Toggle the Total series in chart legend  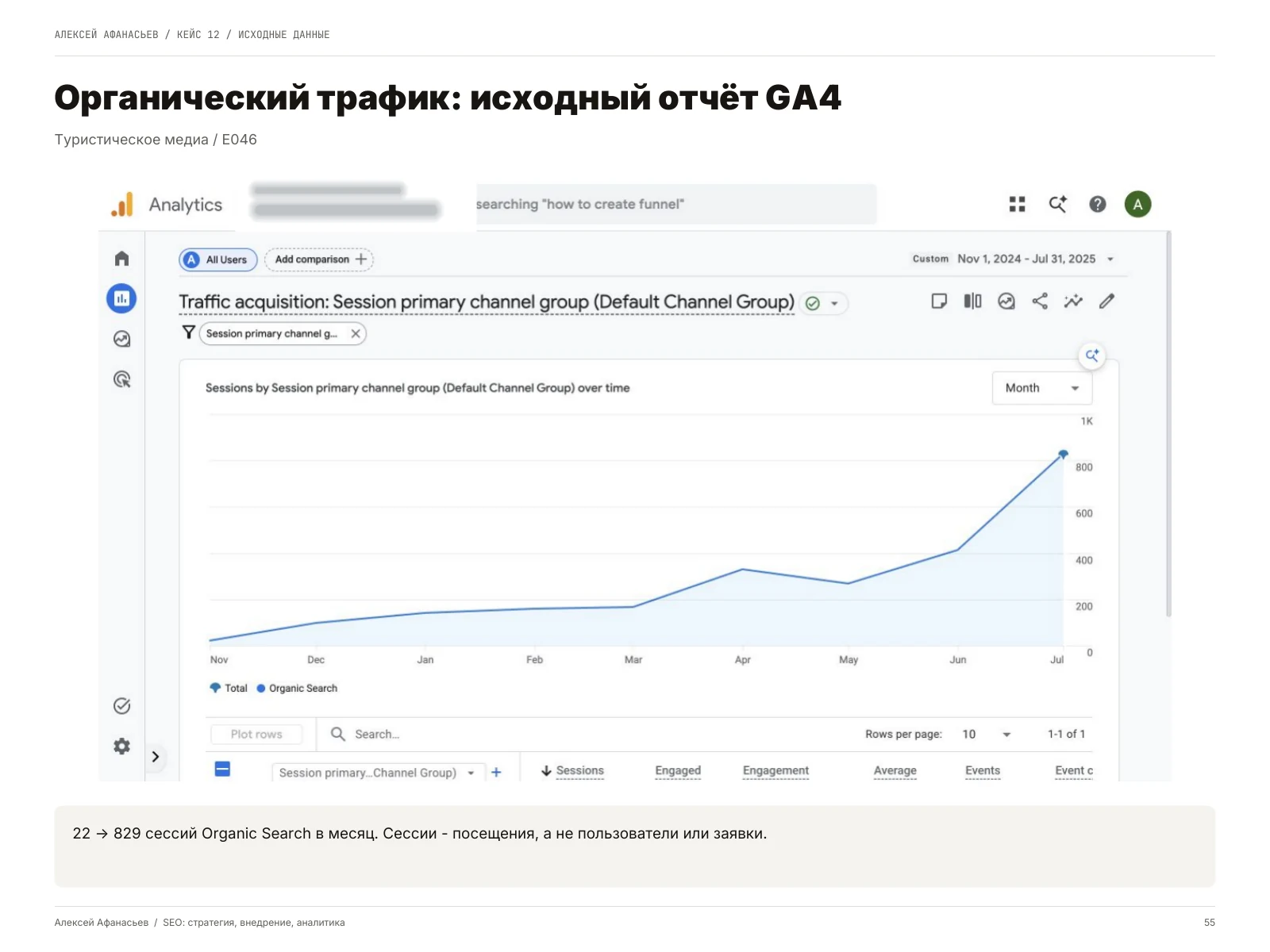229,688
